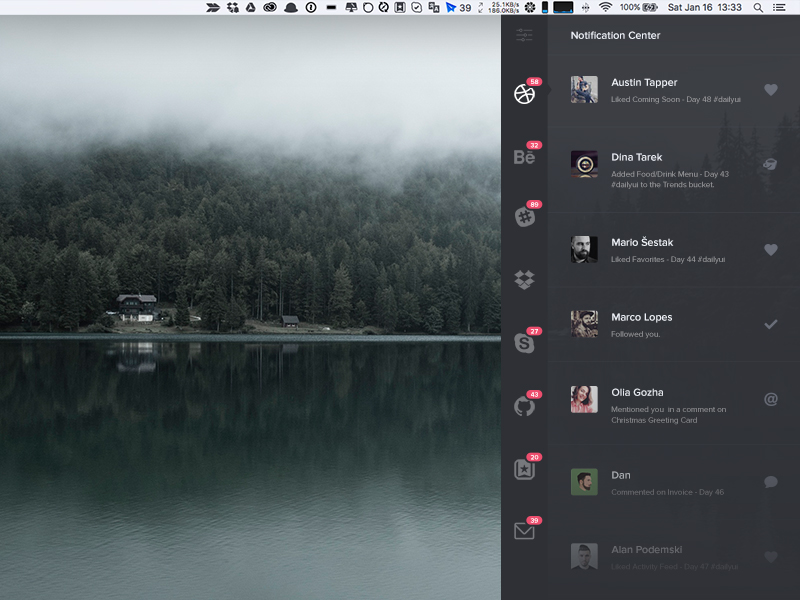
Task: Toggle the heart on Mario Šestak's notification
Action: click(770, 250)
